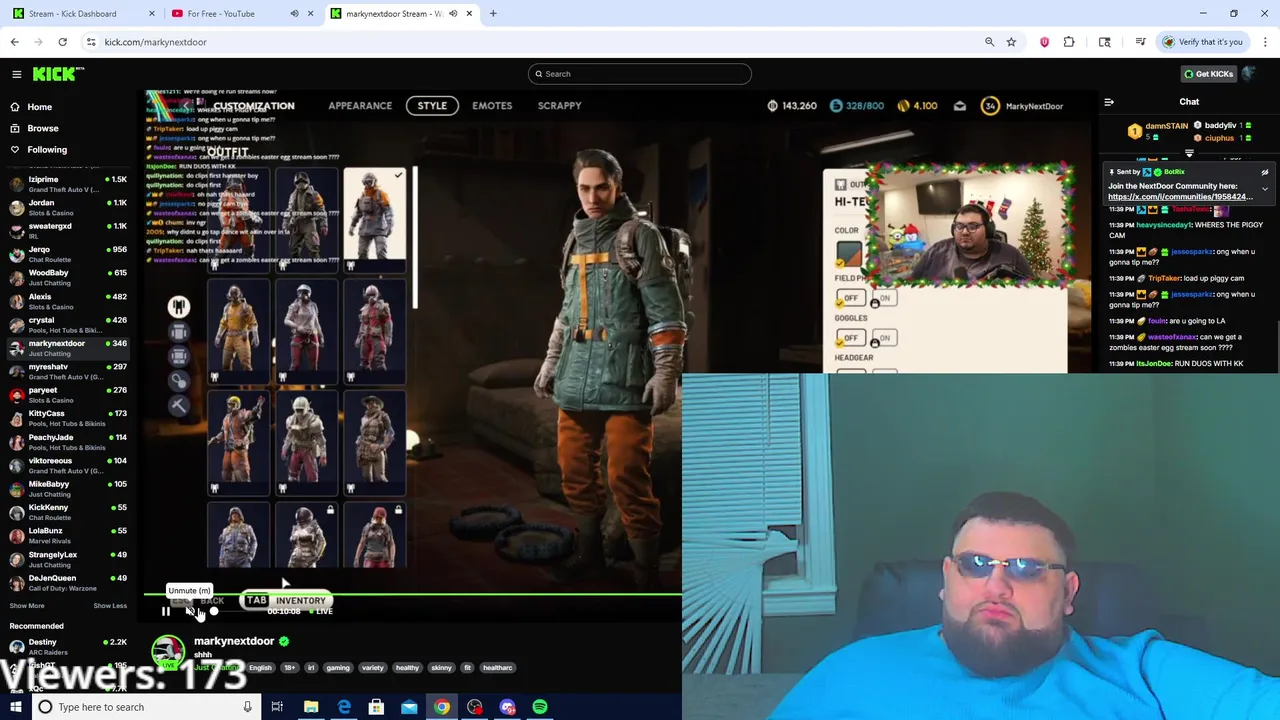Open Following in sidebar
This screenshot has height=720, width=1280.
point(47,149)
